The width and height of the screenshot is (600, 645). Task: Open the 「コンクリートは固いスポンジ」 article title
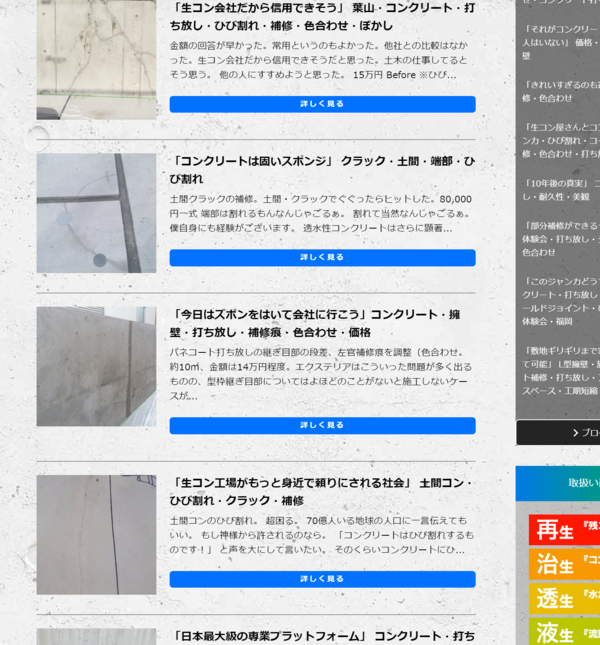tap(322, 170)
